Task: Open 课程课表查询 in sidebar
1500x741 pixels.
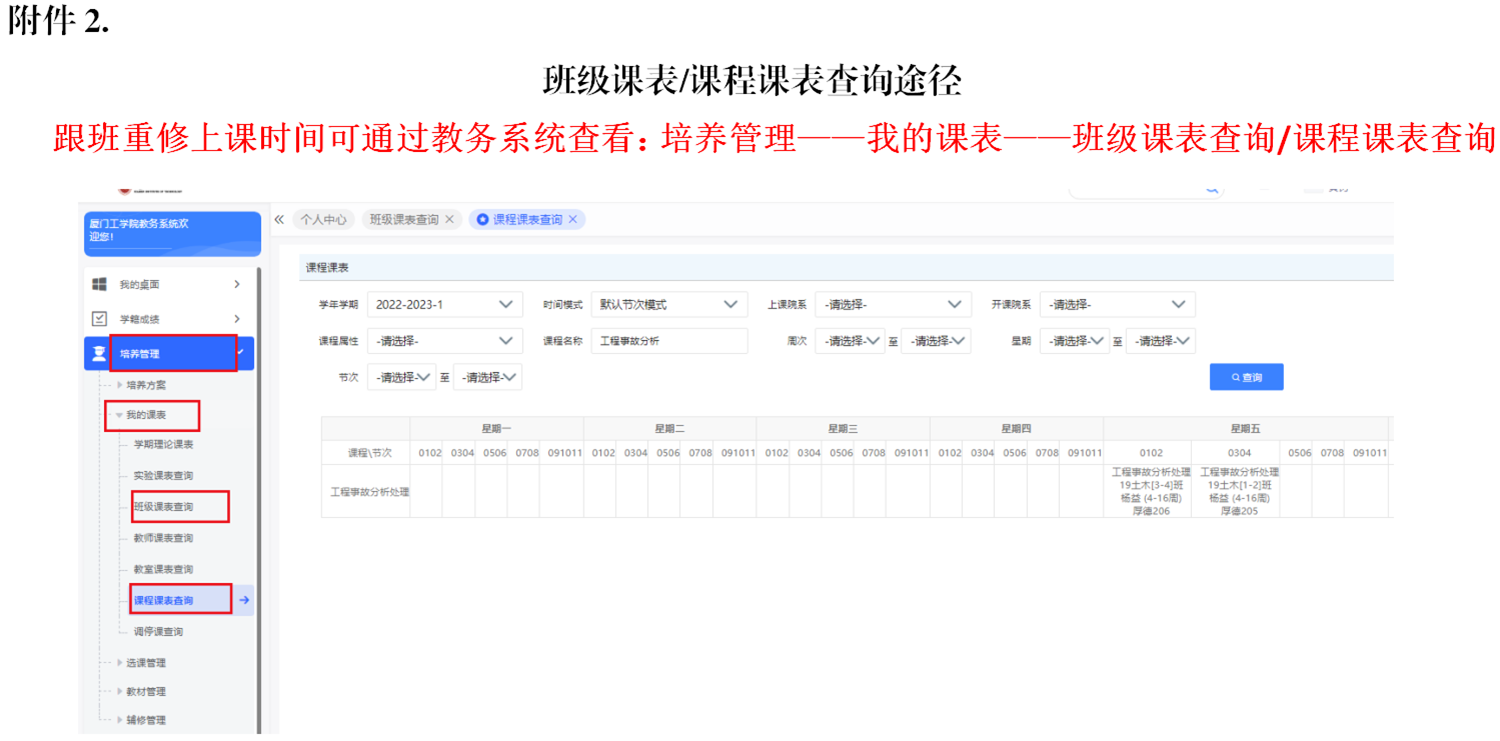Action: pyautogui.click(x=164, y=600)
